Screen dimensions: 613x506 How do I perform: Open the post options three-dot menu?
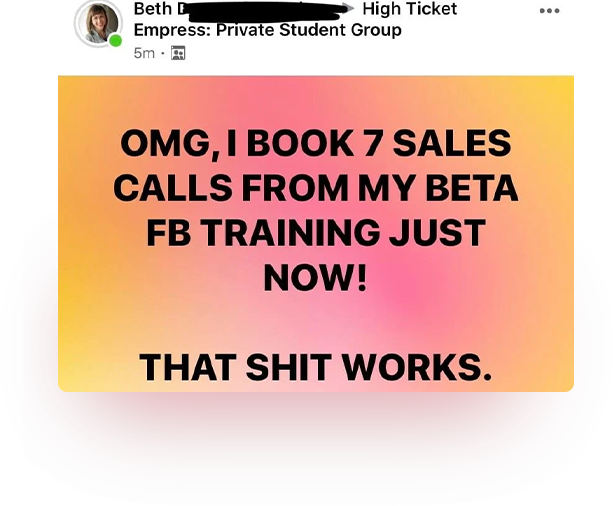[x=549, y=11]
